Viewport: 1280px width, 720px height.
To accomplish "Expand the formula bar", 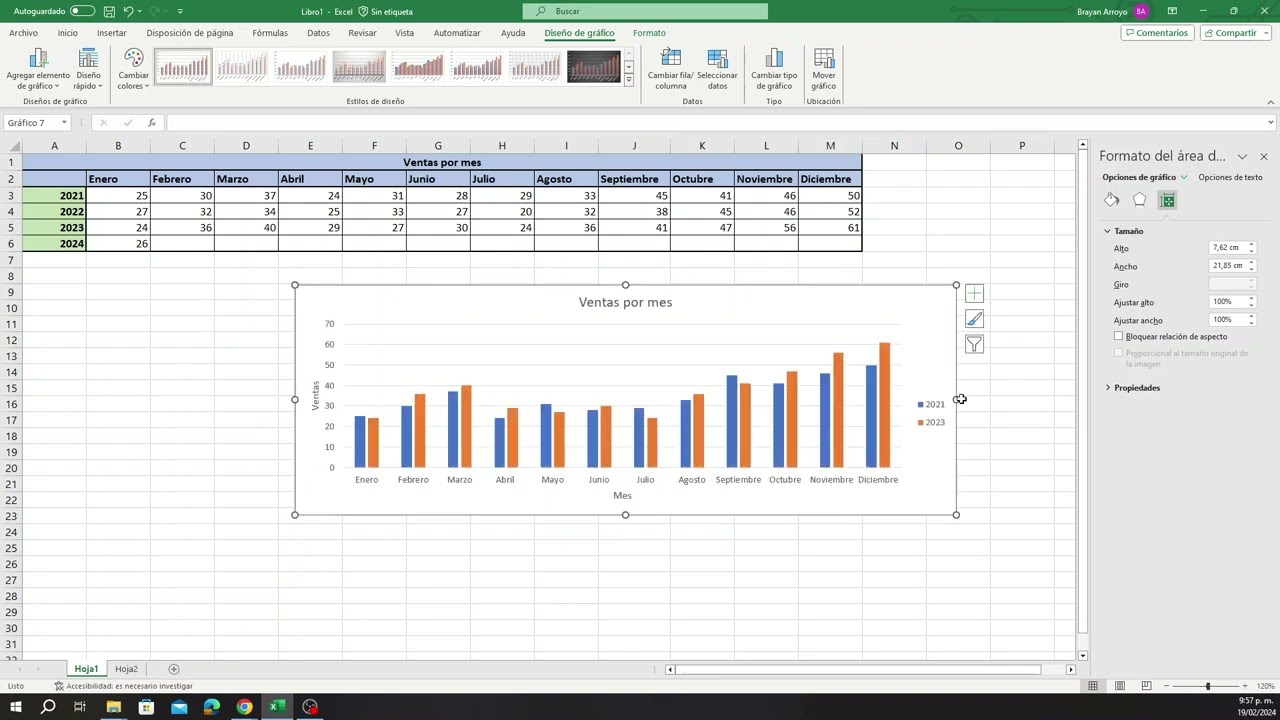I will coord(1271,123).
